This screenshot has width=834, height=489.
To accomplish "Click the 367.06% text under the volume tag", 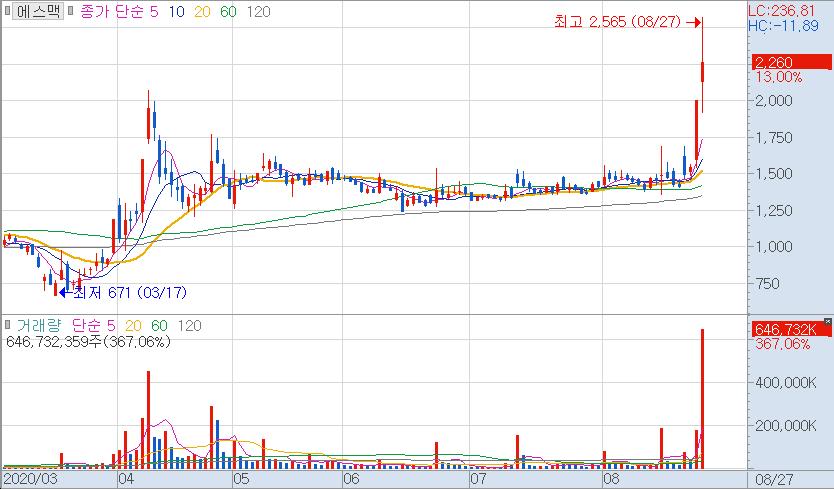I will coord(782,344).
